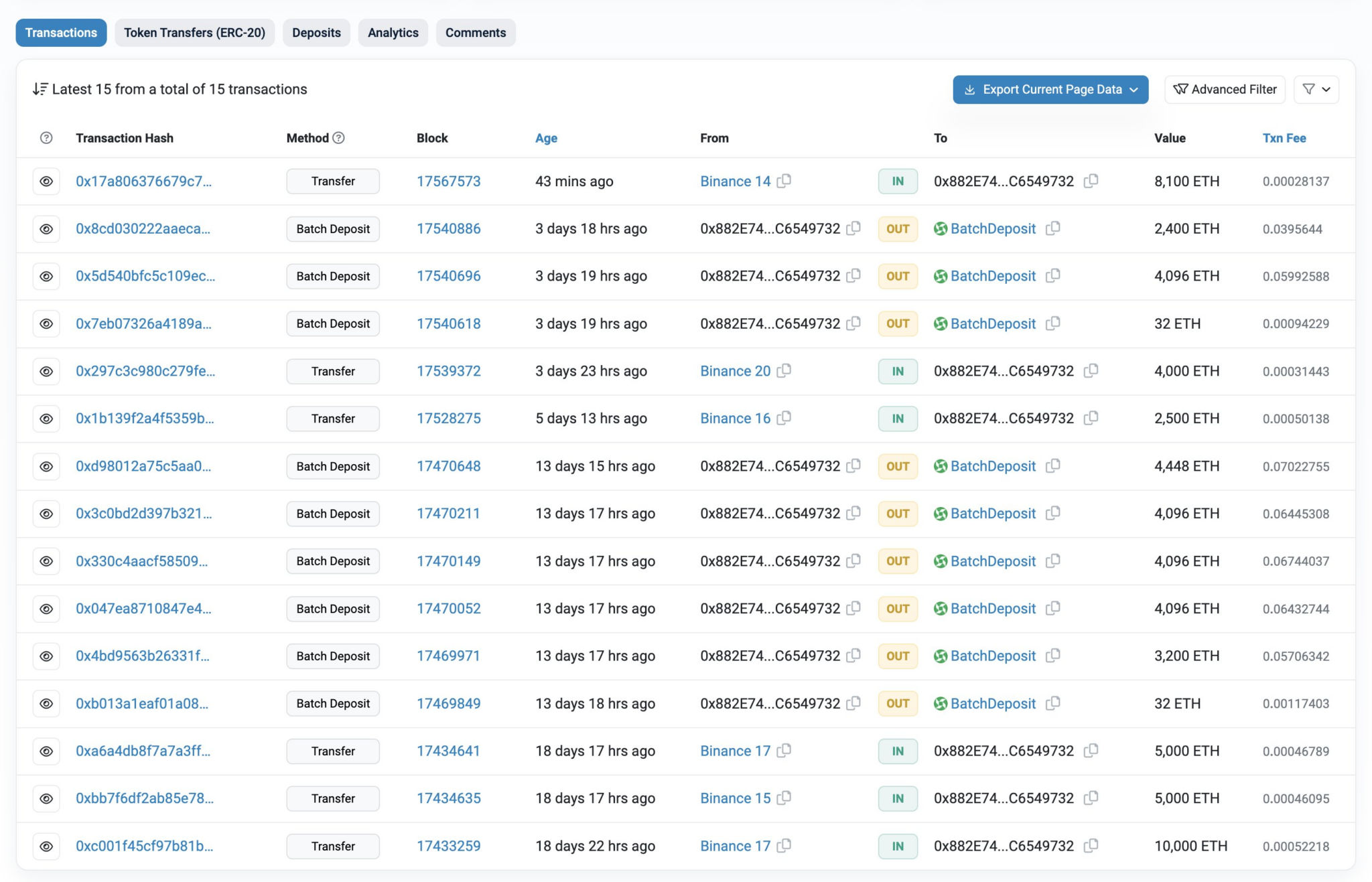This screenshot has height=882, width=1372.
Task: Expand the funnel filter dropdown
Action: (x=1316, y=90)
